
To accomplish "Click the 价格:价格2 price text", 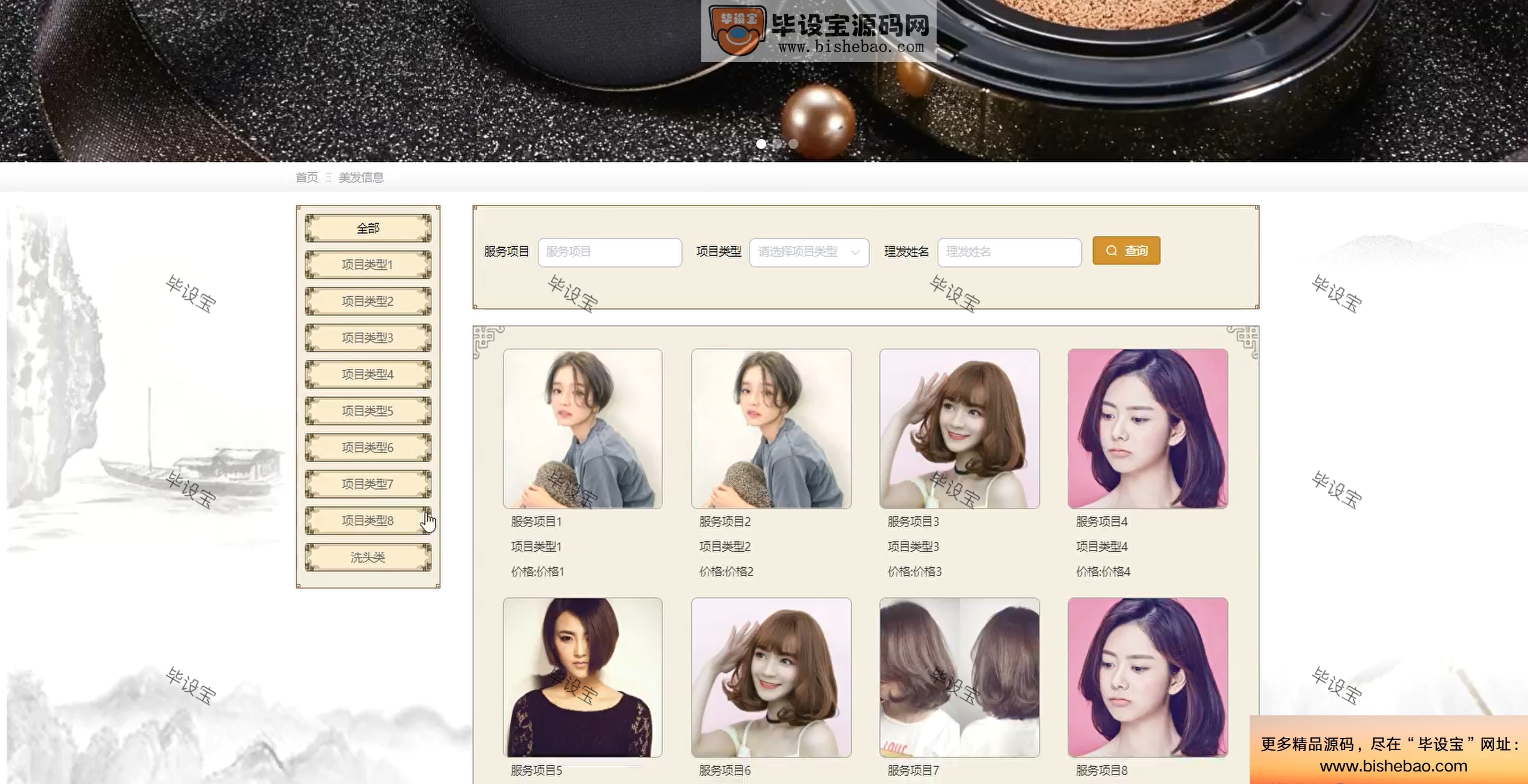I will pos(726,571).
